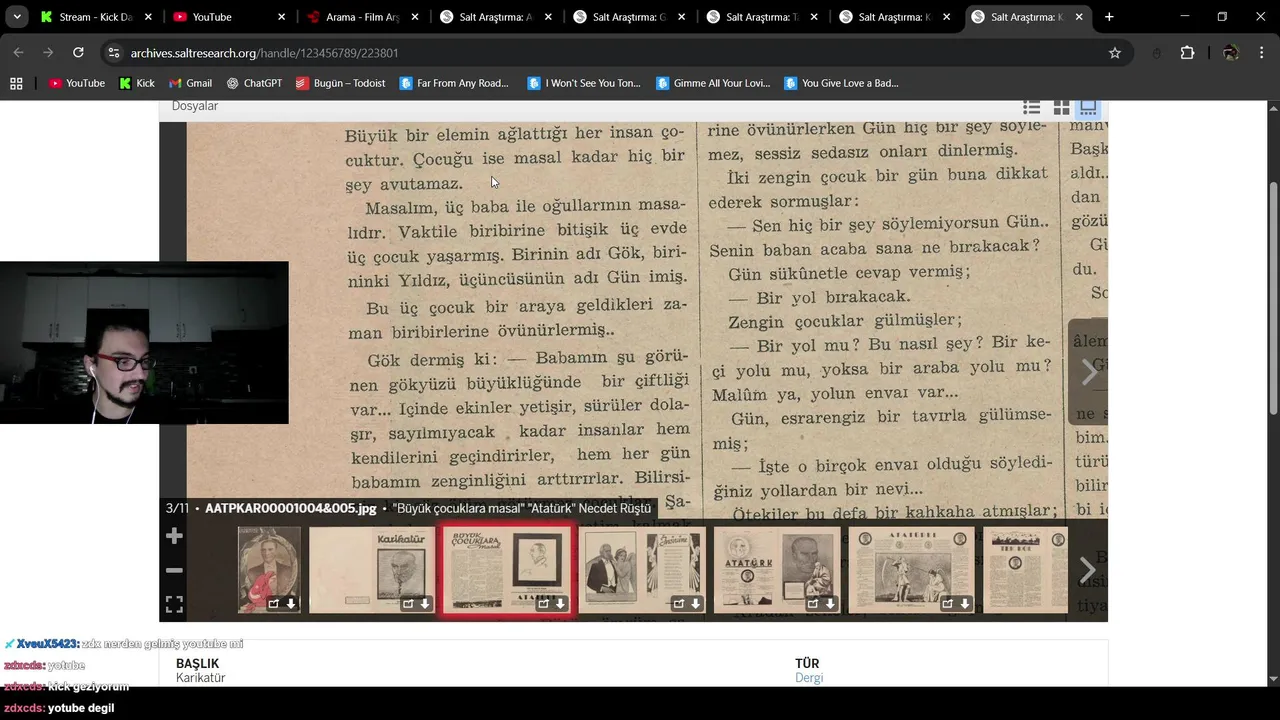Select the first portrait thumbnail
This screenshot has height=720, width=1280.
click(x=268, y=569)
